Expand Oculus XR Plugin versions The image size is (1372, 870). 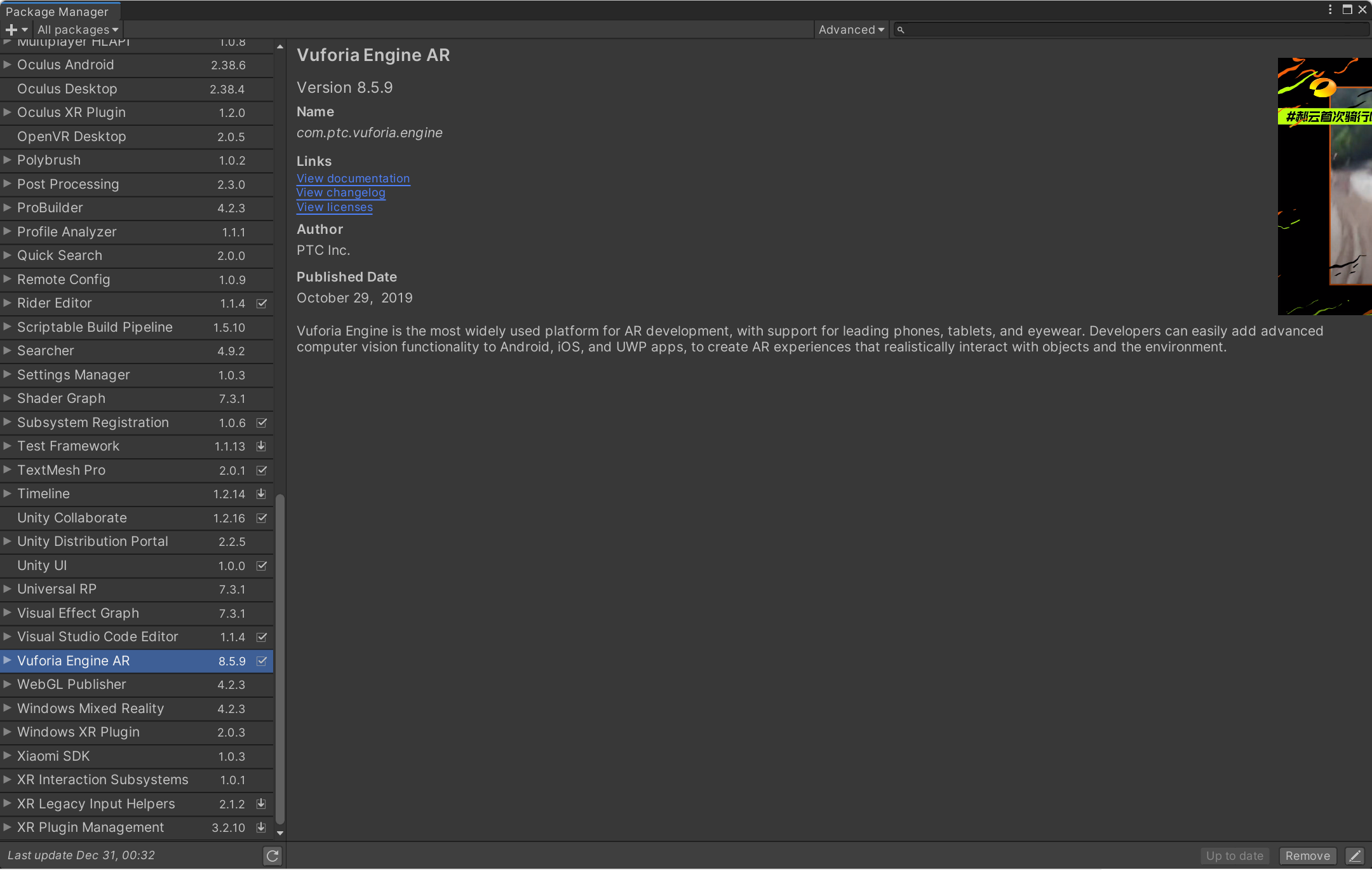tap(8, 112)
